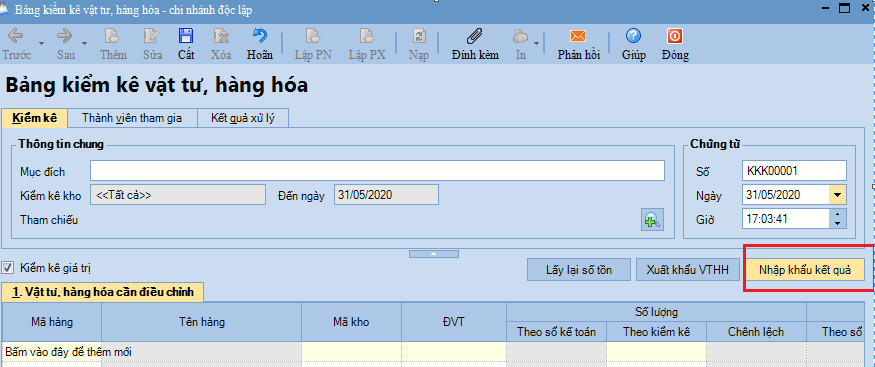Click the Giờ time field value
Viewport: 875px width, 367px height.
click(786, 219)
